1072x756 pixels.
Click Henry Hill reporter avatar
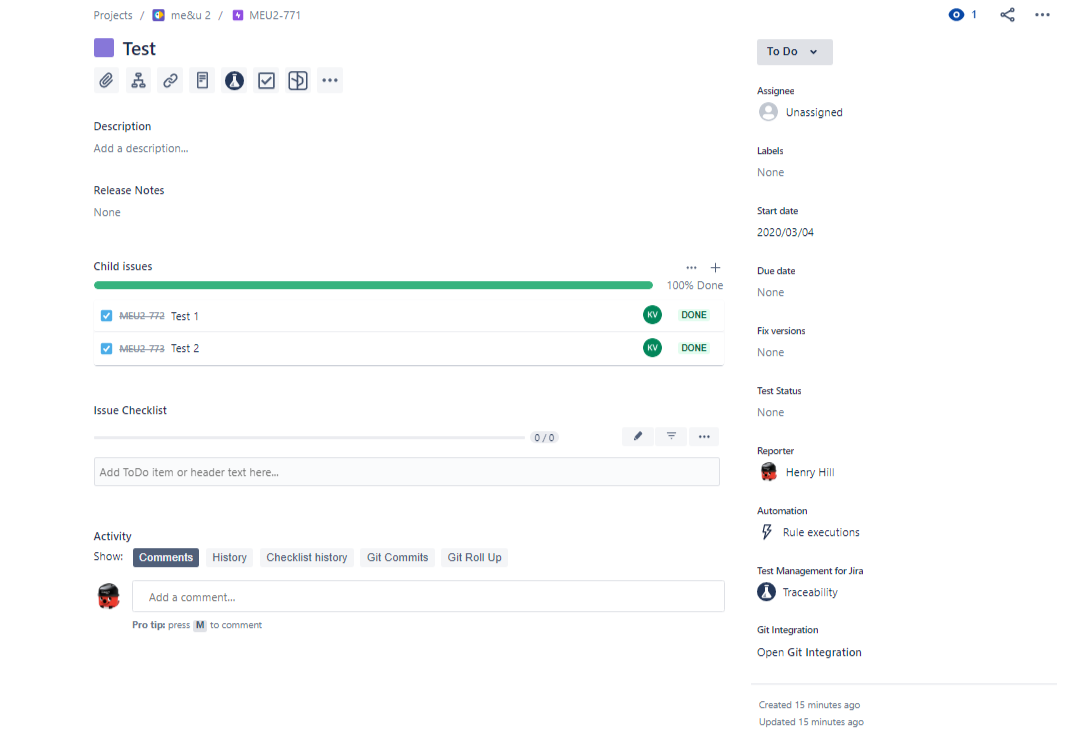[768, 472]
